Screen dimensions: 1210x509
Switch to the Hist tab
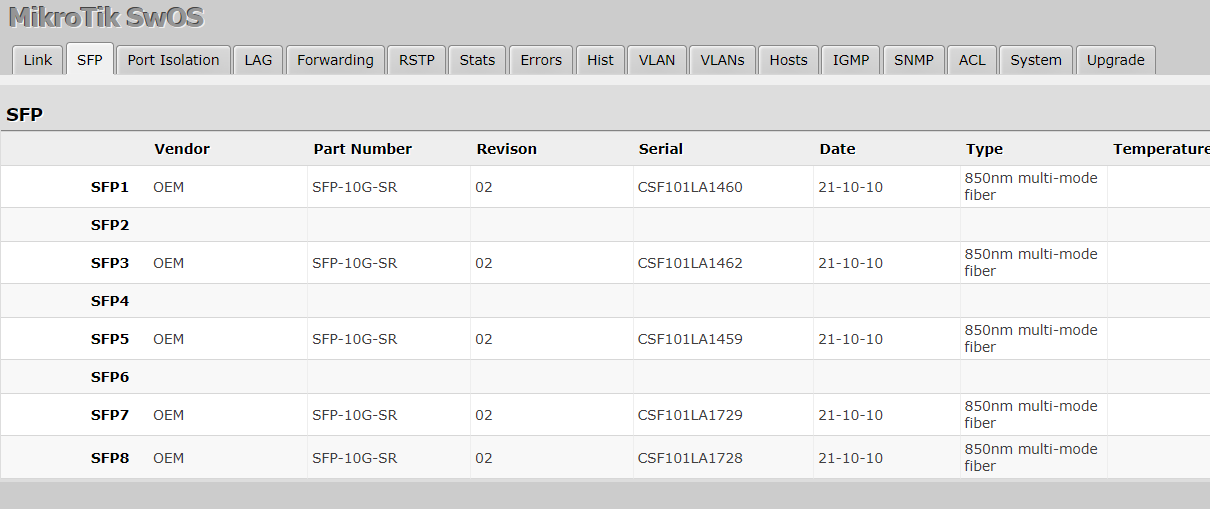coord(600,60)
